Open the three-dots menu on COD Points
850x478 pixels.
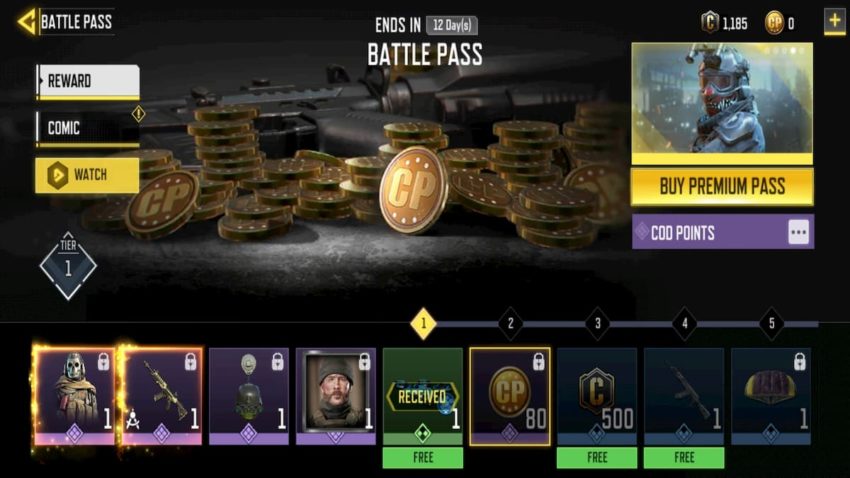[798, 232]
